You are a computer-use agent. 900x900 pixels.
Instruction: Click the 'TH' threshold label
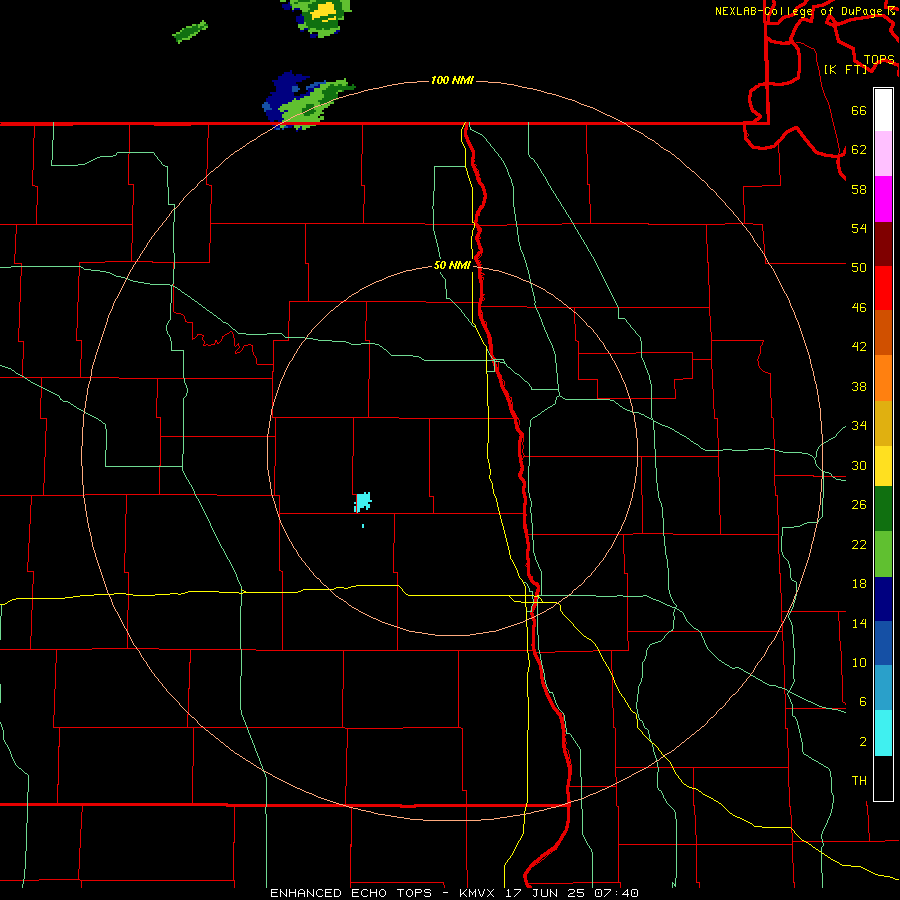click(859, 781)
